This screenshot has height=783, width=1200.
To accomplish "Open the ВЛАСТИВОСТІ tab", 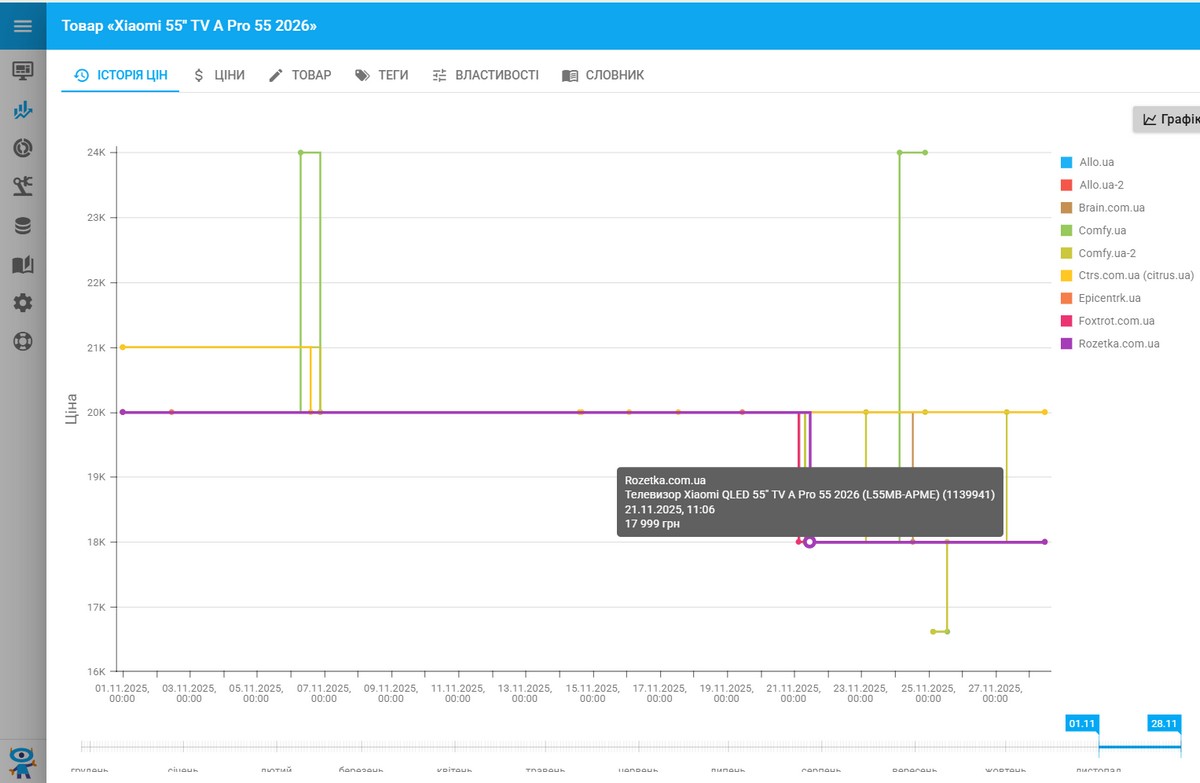I will tap(485, 75).
